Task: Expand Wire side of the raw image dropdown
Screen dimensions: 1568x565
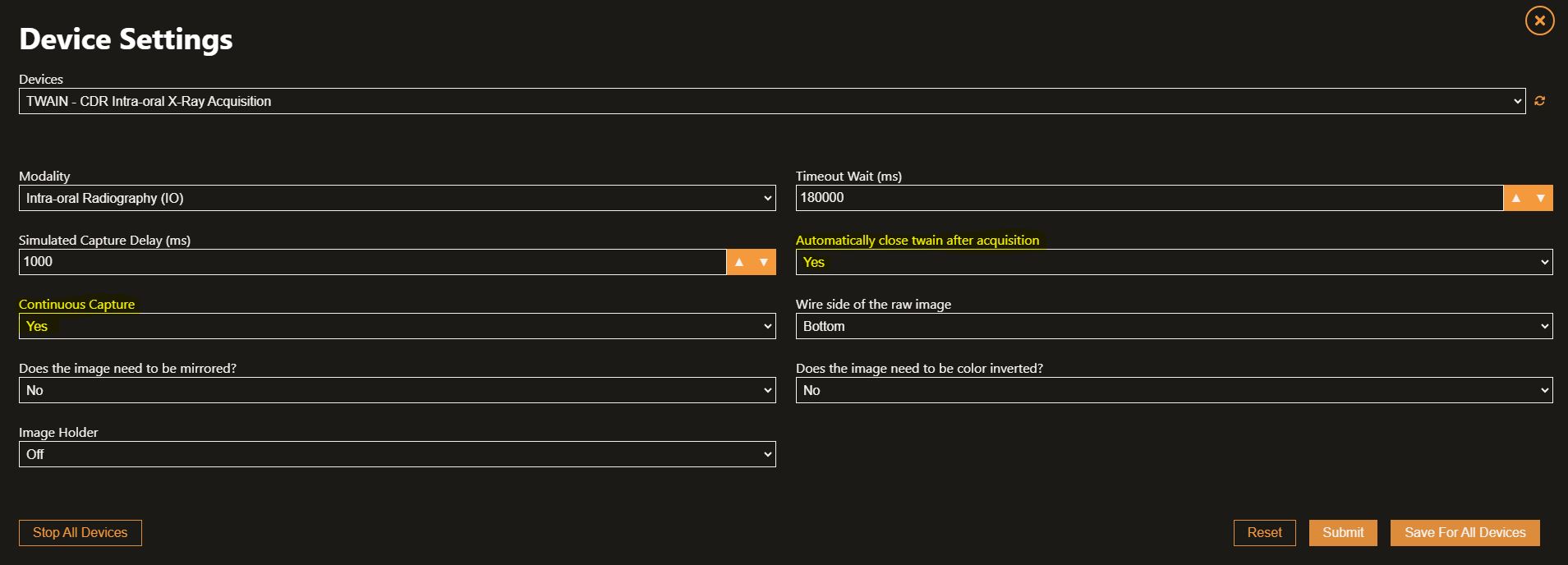Action: click(1175, 326)
